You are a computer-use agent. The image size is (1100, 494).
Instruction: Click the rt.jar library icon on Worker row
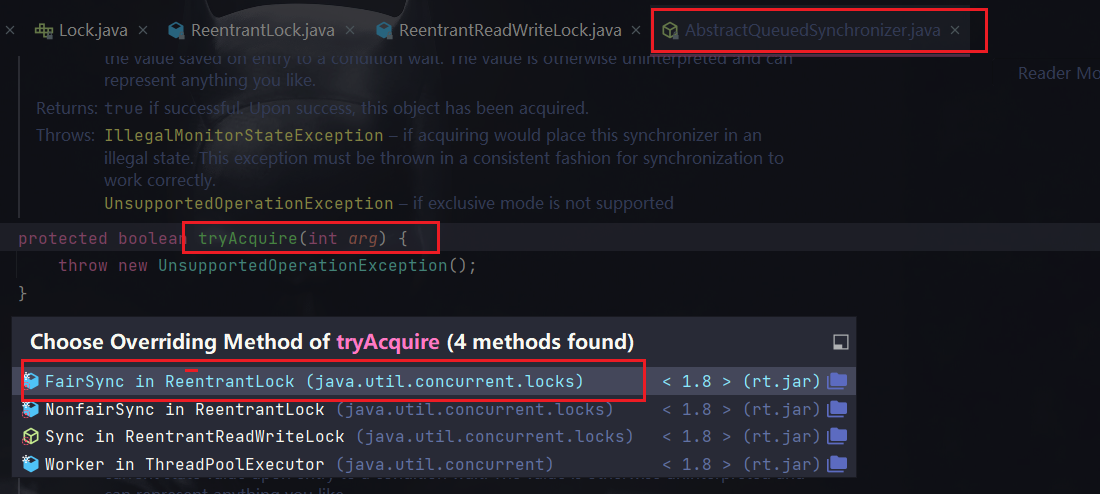pos(837,464)
